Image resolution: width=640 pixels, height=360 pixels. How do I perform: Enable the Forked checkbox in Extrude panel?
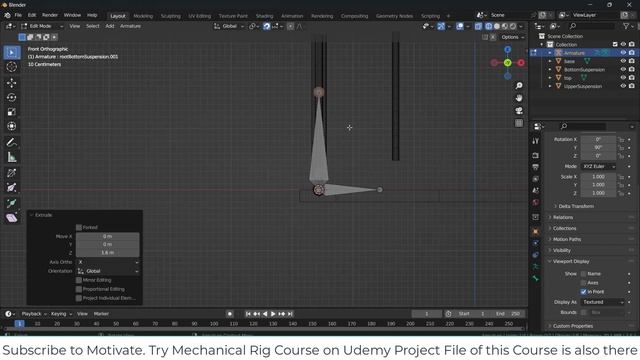79,227
